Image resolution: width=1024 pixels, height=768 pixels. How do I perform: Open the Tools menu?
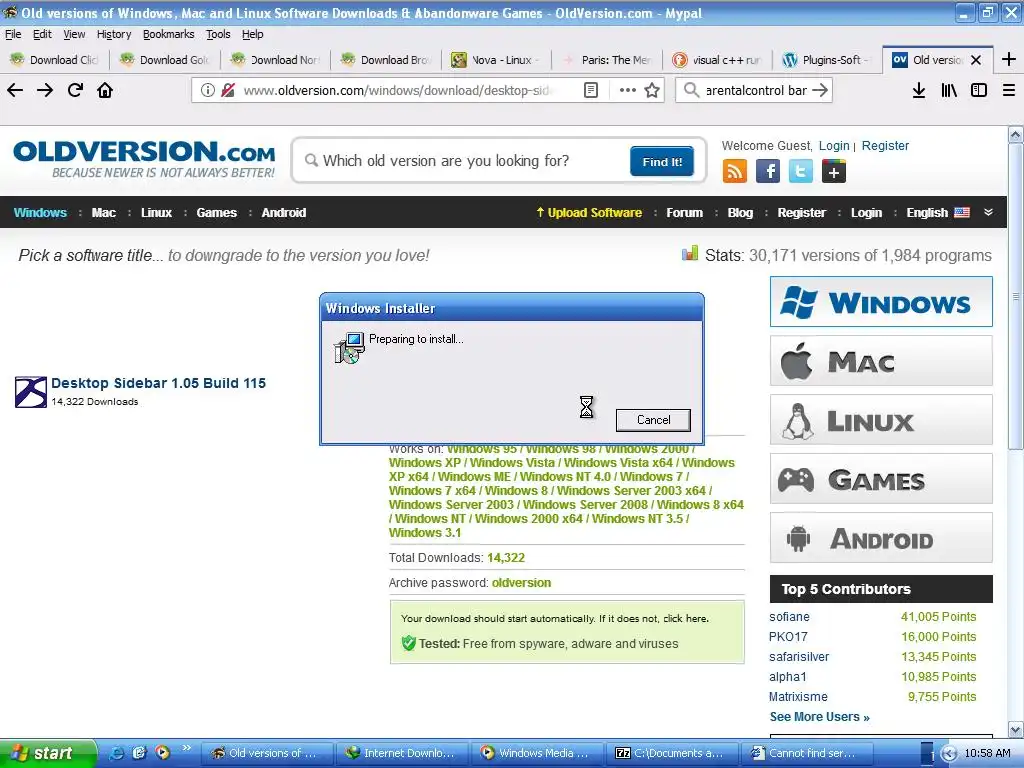point(218,34)
